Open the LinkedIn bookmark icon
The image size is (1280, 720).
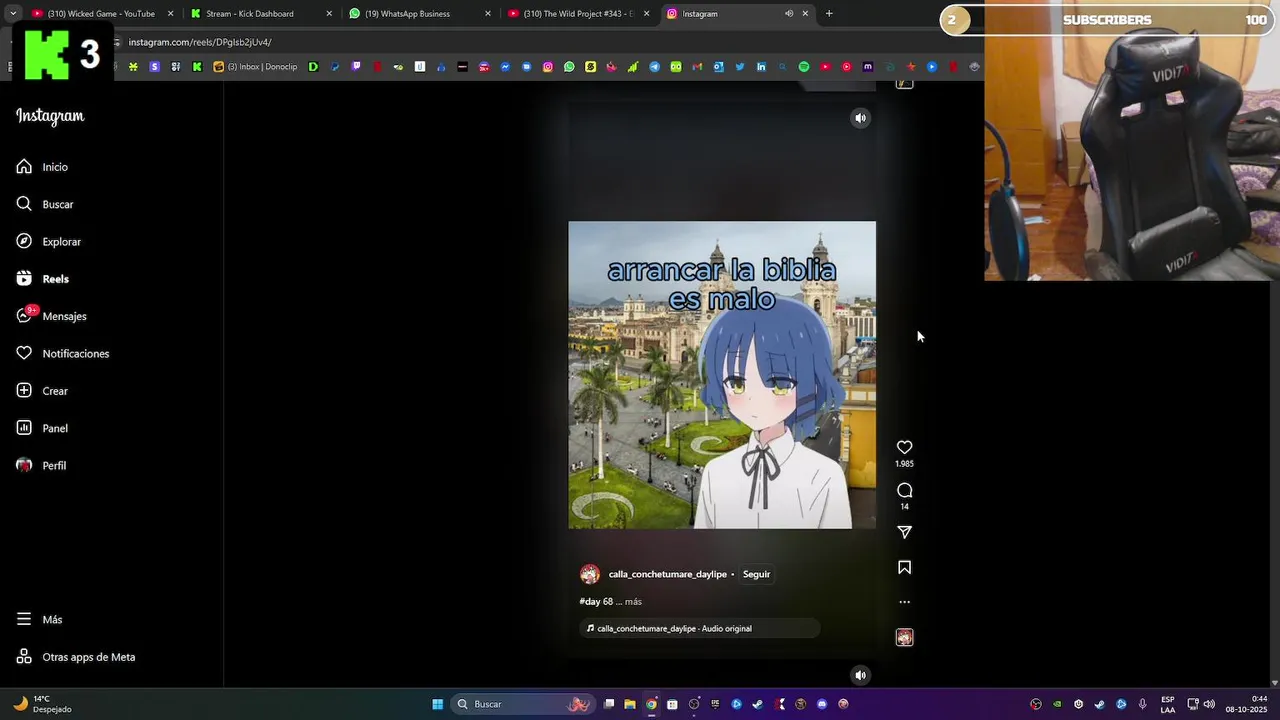pyautogui.click(x=761, y=67)
